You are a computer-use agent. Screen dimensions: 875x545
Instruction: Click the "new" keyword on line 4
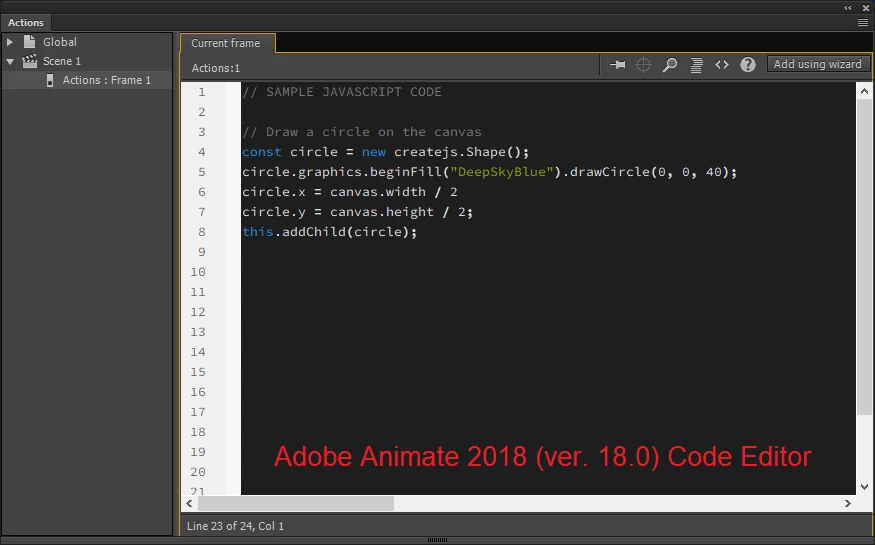pos(374,152)
